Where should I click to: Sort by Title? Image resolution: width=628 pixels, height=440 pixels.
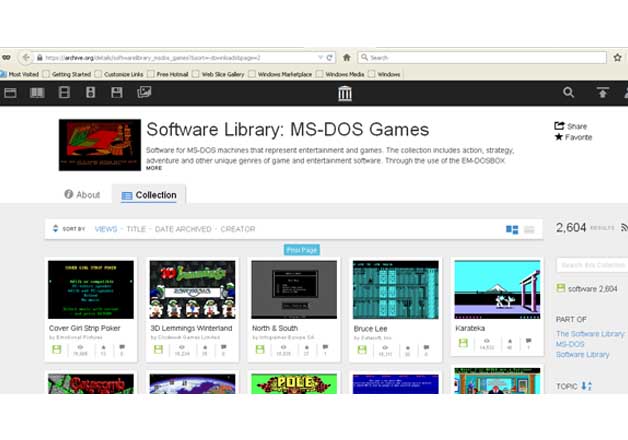[136, 229]
